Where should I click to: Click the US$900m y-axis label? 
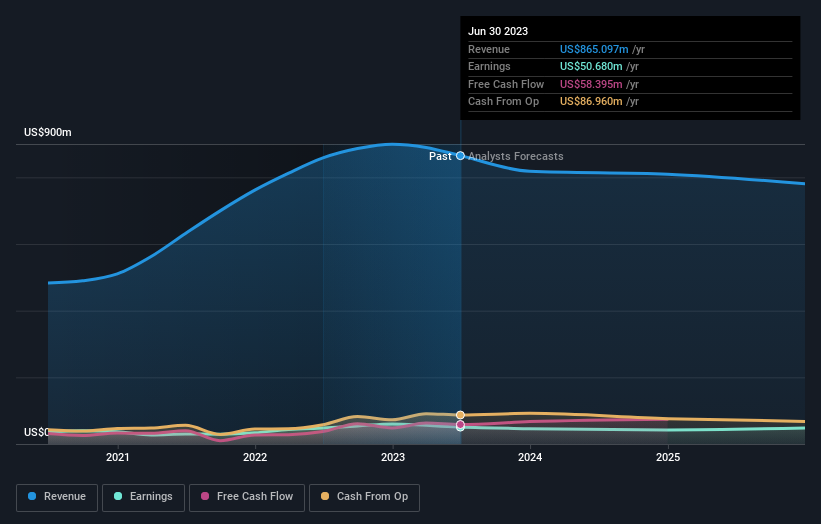(48, 132)
